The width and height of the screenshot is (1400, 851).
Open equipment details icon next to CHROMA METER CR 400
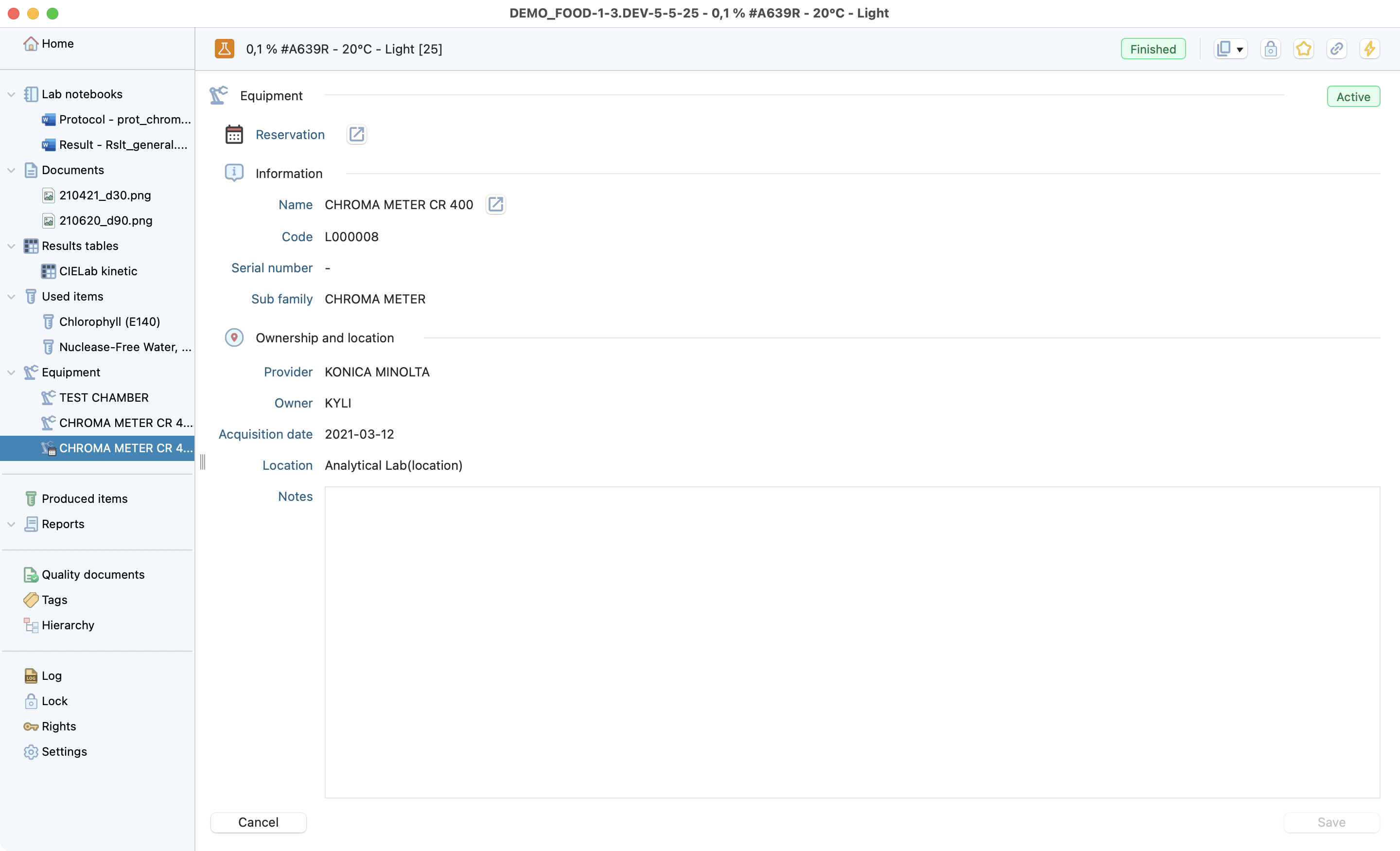point(495,205)
